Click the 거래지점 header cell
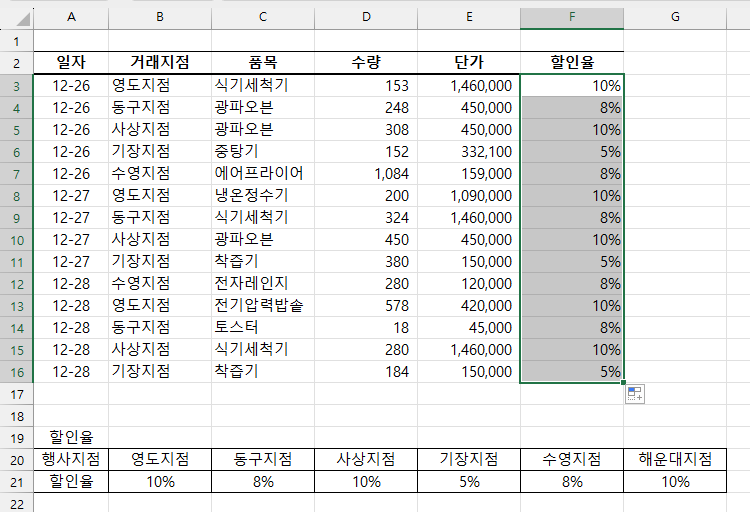Screen dimensions: 750x512 click(160, 62)
